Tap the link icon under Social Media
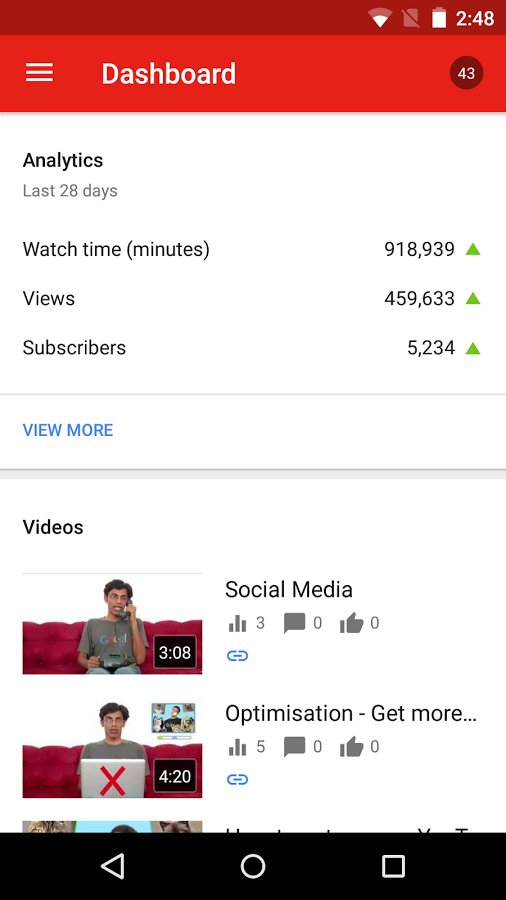506x900 pixels. click(237, 655)
